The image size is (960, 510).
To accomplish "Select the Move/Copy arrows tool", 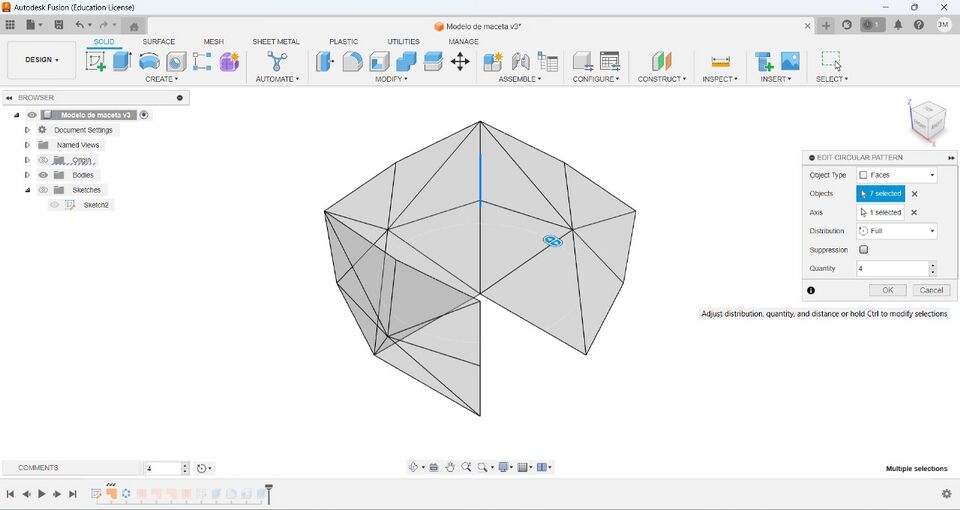I will point(460,61).
